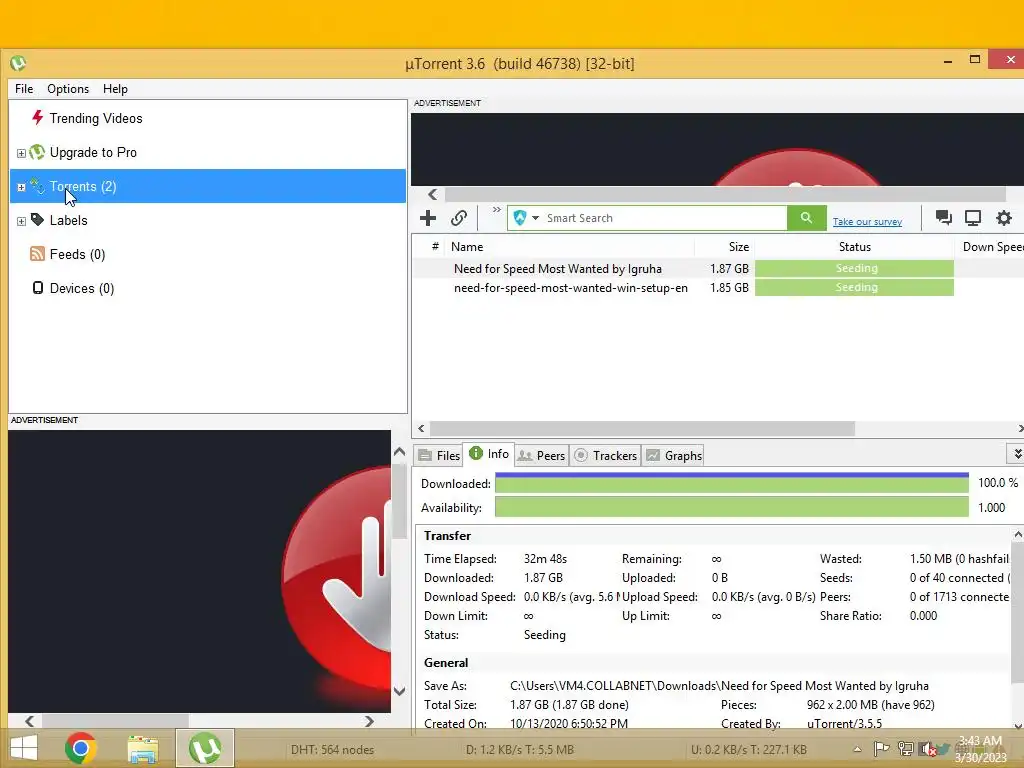Click the Devices phone icon
Viewport: 1024px width, 768px height.
tap(38, 288)
